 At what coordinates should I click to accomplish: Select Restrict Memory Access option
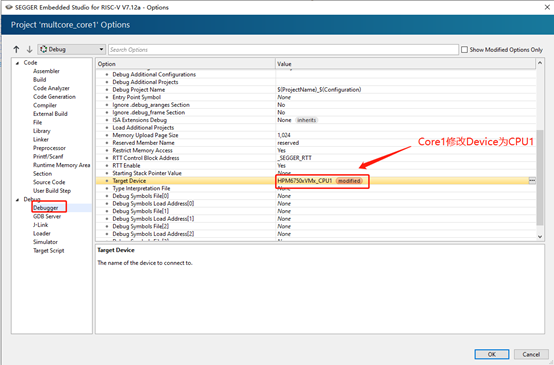pyautogui.click(x=142, y=150)
